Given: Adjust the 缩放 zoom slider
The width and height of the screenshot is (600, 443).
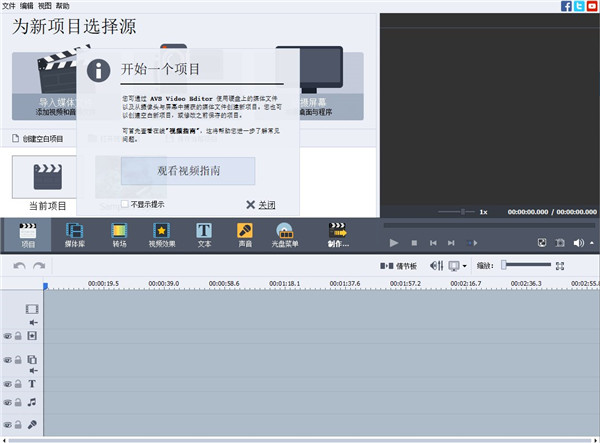Looking at the screenshot, I should 505,266.
